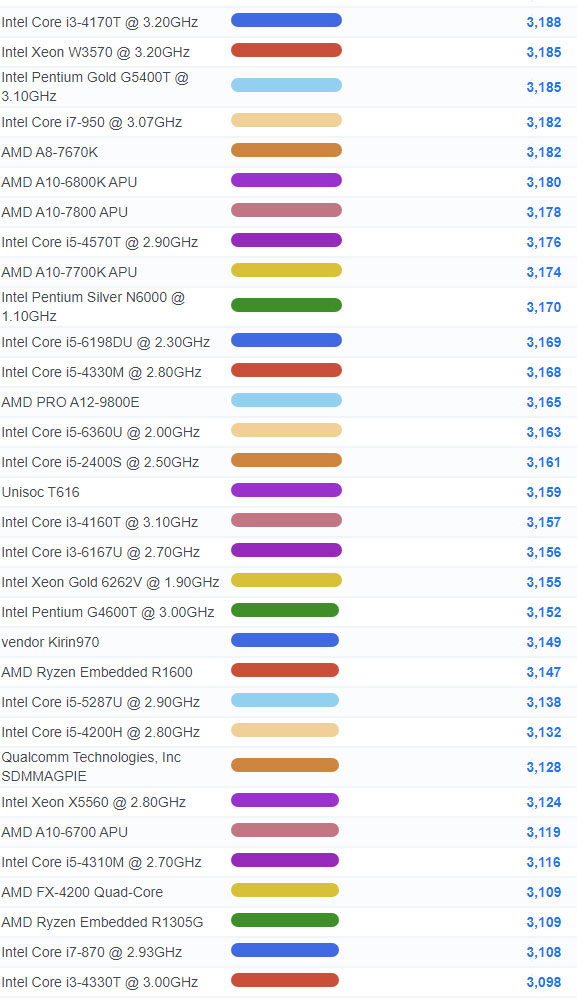Select Intel Core i5-6198DU @ 2.30GHz
577x1000 pixels.
pos(106,342)
